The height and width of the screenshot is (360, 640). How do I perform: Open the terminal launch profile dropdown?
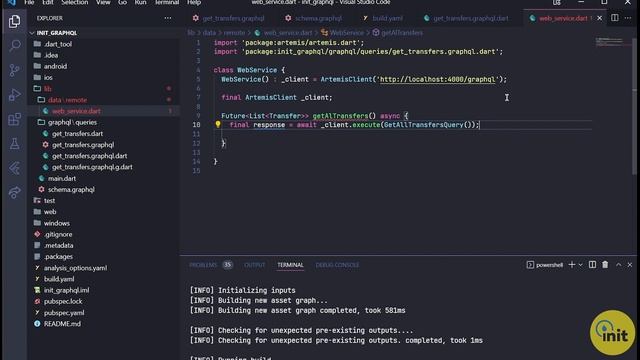point(580,265)
